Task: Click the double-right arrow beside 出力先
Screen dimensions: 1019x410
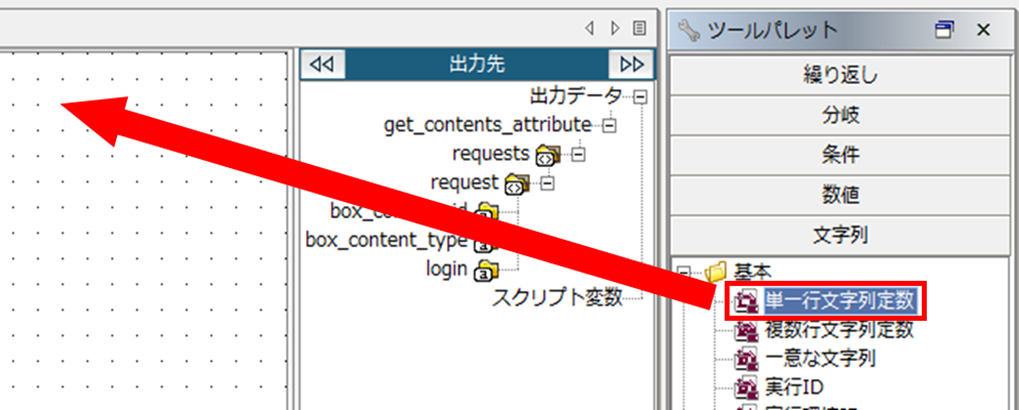Action: (631, 64)
